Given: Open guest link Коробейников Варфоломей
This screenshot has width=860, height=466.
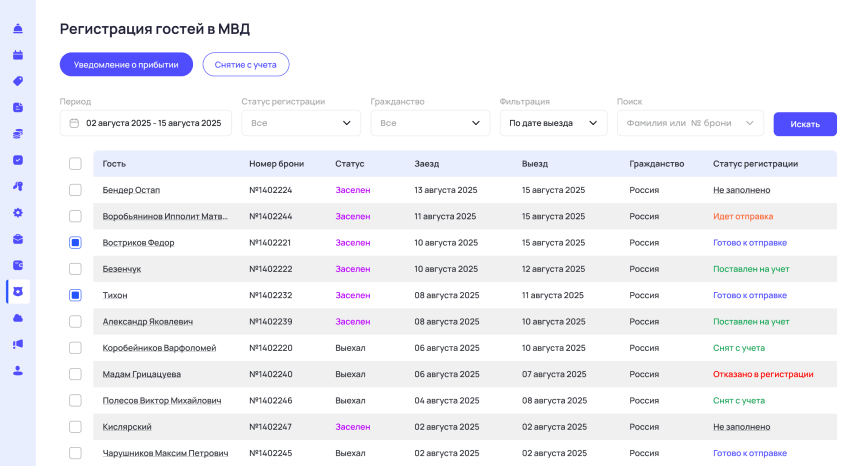Looking at the screenshot, I should pos(159,348).
